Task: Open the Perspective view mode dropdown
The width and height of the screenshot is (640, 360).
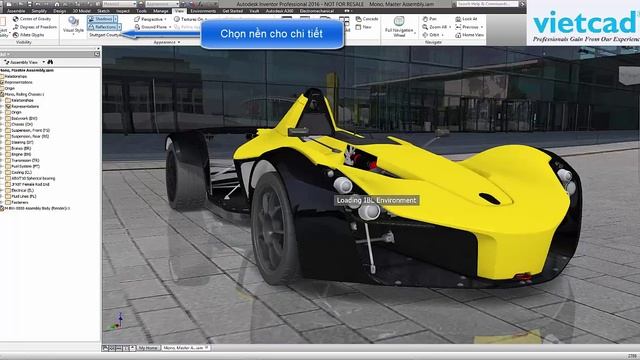Action: tap(150, 19)
